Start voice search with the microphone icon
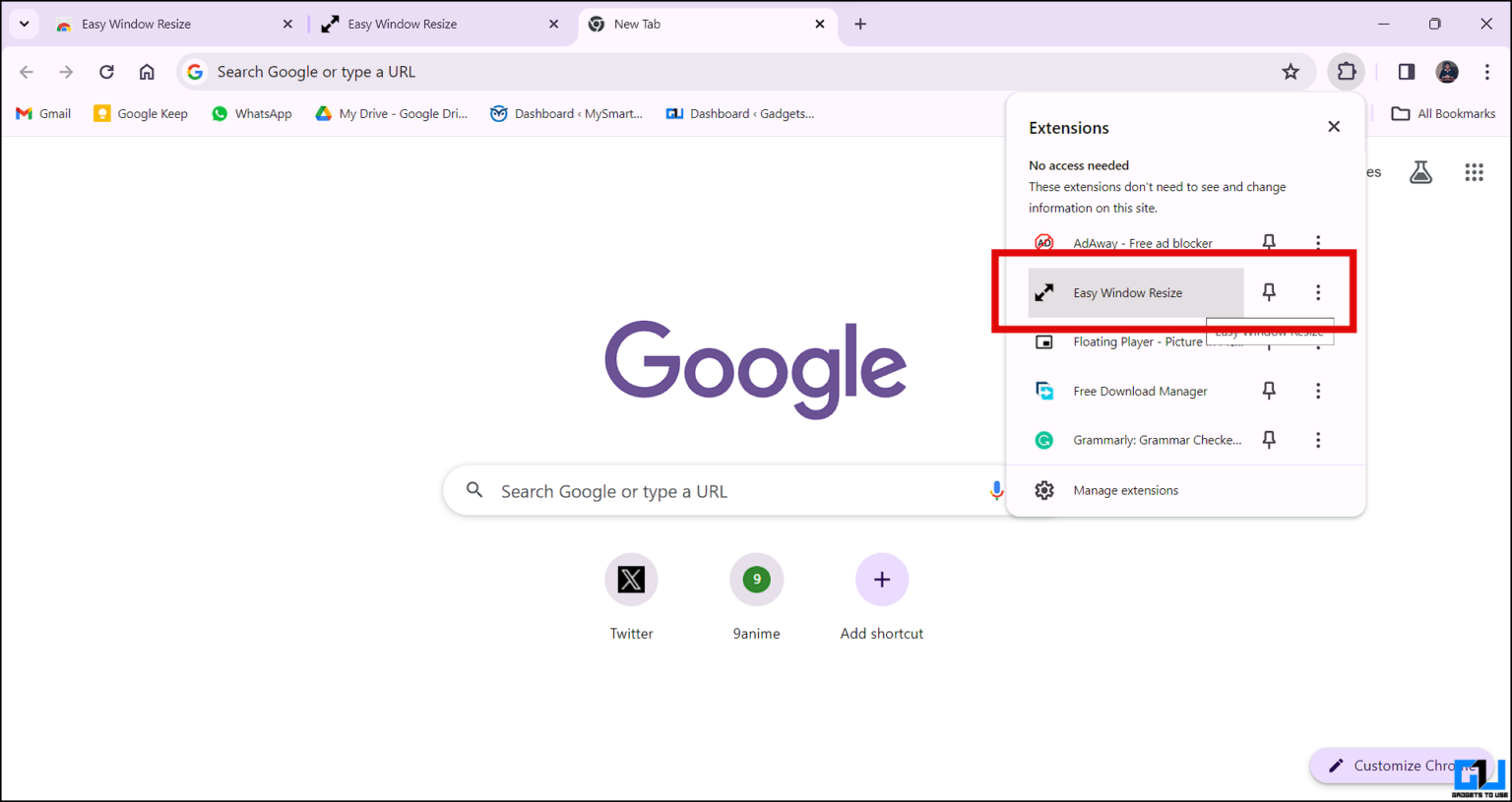The height and width of the screenshot is (802, 1512). point(996,490)
